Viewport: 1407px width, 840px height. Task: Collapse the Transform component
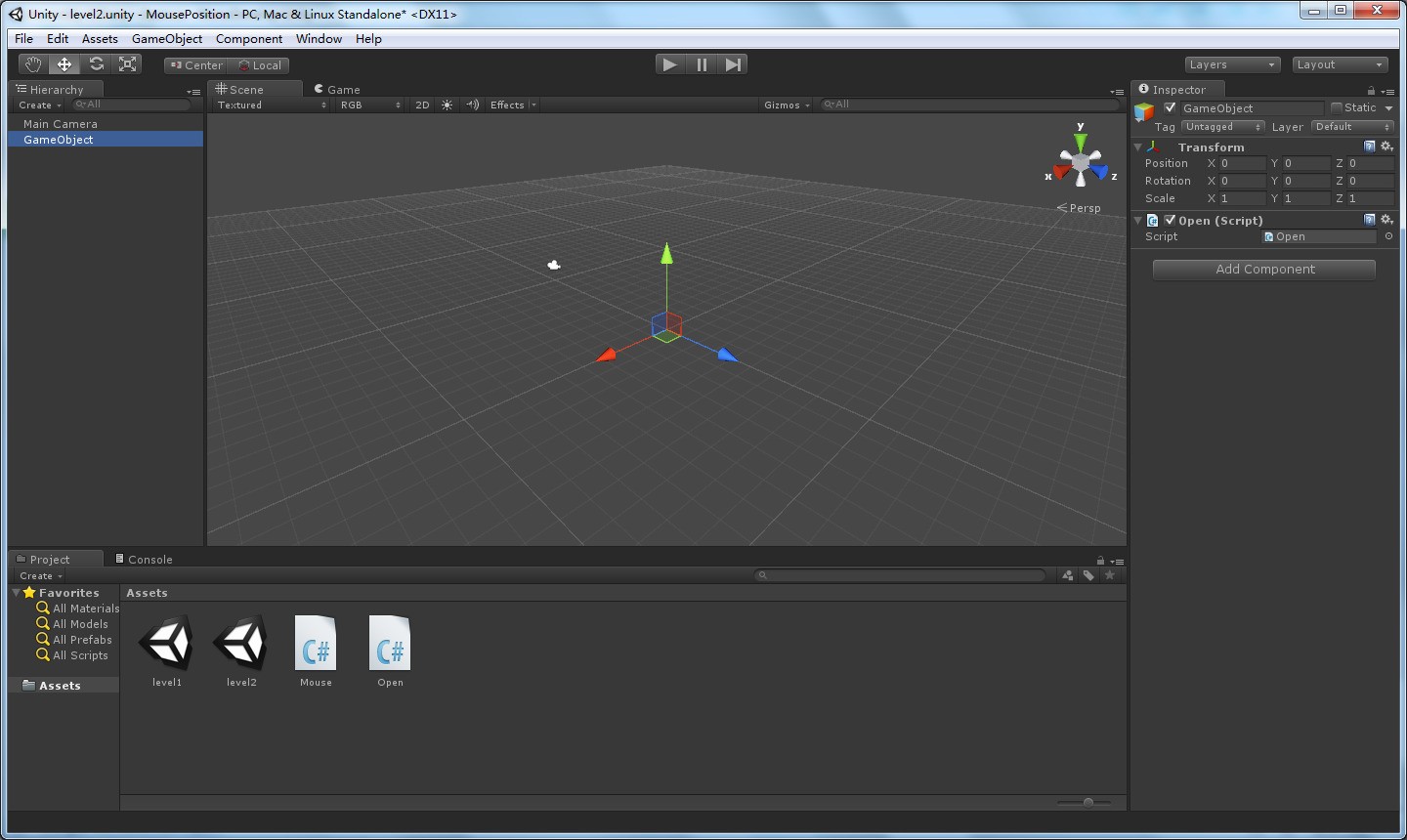[x=1137, y=147]
